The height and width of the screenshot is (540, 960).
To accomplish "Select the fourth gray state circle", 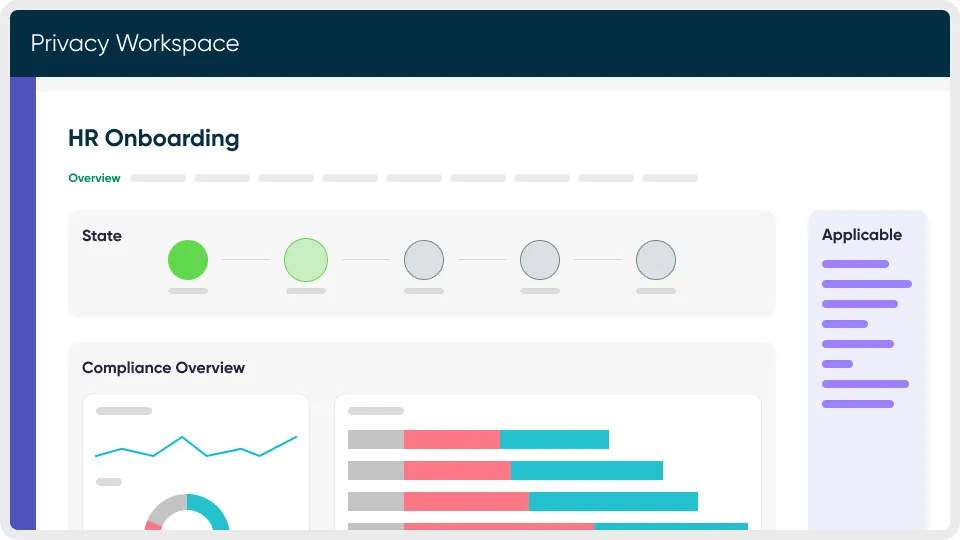I will (540, 260).
